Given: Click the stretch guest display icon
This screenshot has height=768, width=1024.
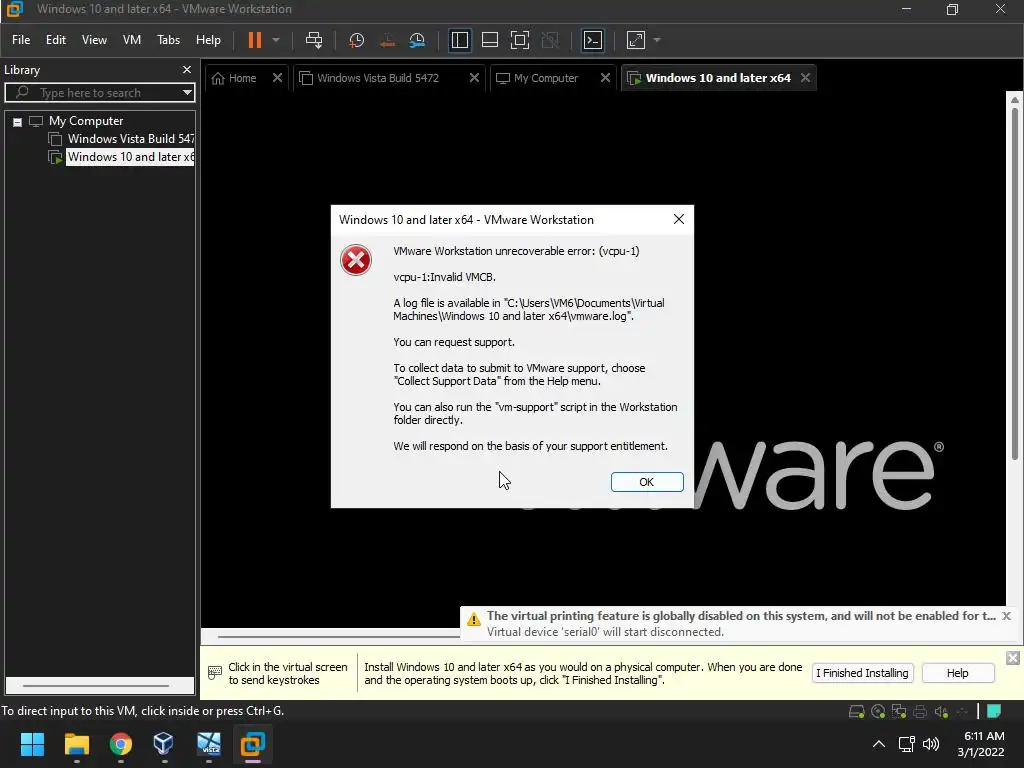Looking at the screenshot, I should coord(635,40).
